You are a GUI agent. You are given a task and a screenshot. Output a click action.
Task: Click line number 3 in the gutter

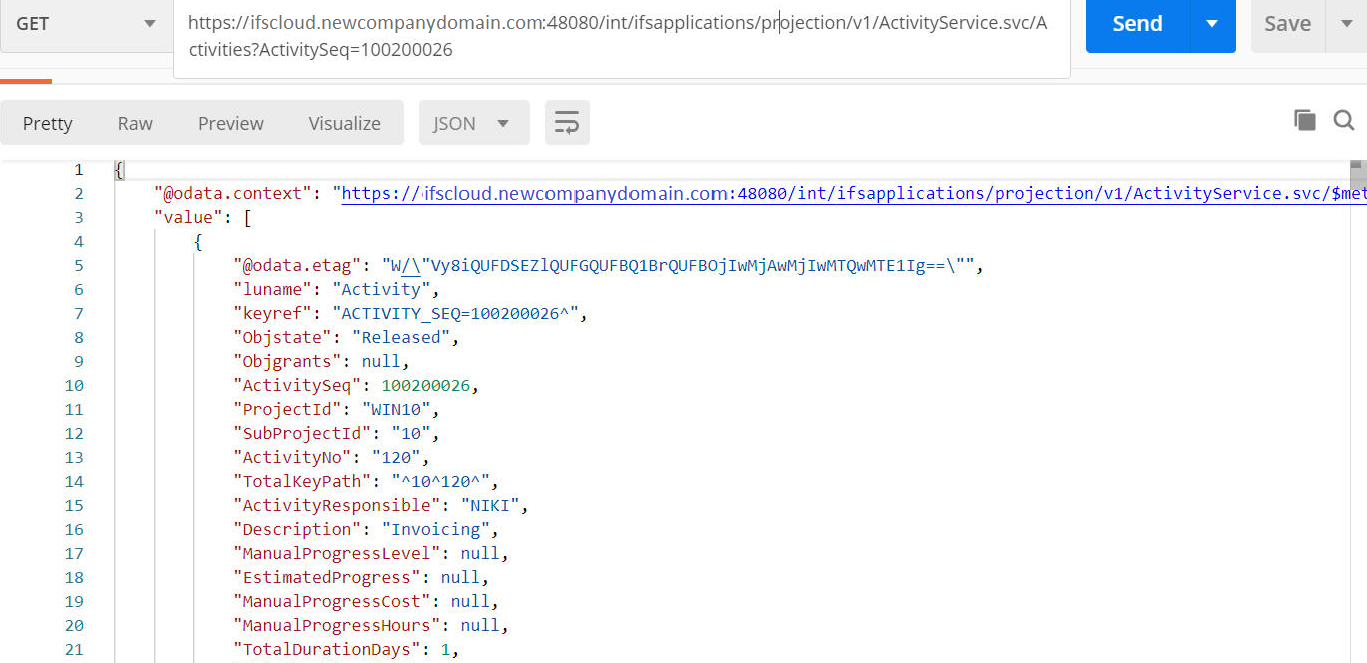(78, 217)
